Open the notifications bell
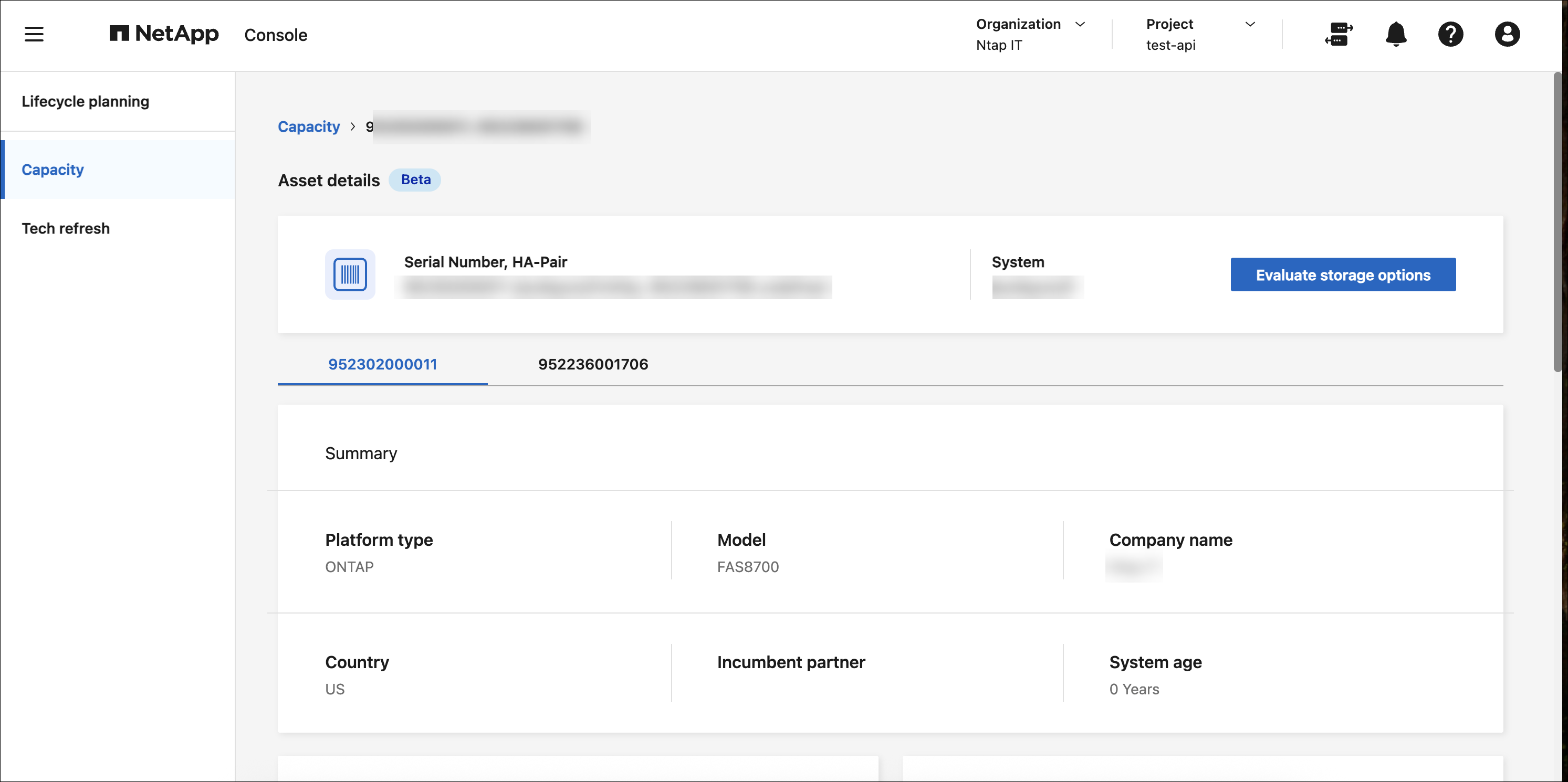 [1396, 34]
